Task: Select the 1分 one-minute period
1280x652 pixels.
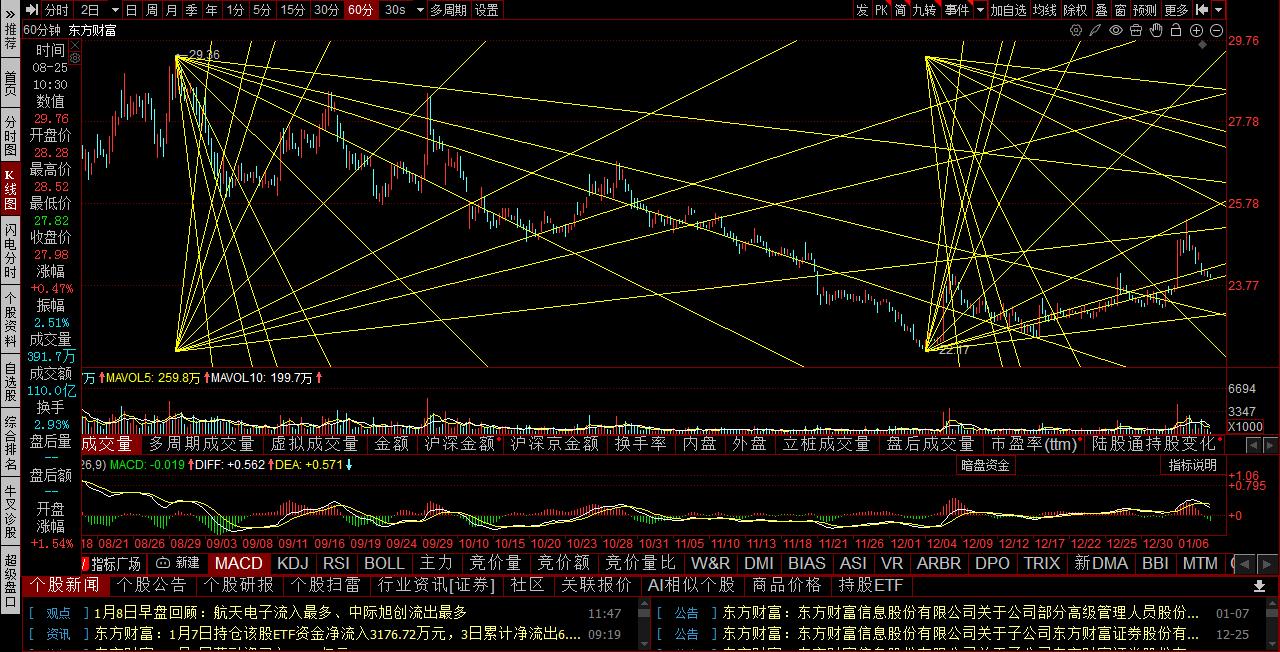Action: coord(235,10)
